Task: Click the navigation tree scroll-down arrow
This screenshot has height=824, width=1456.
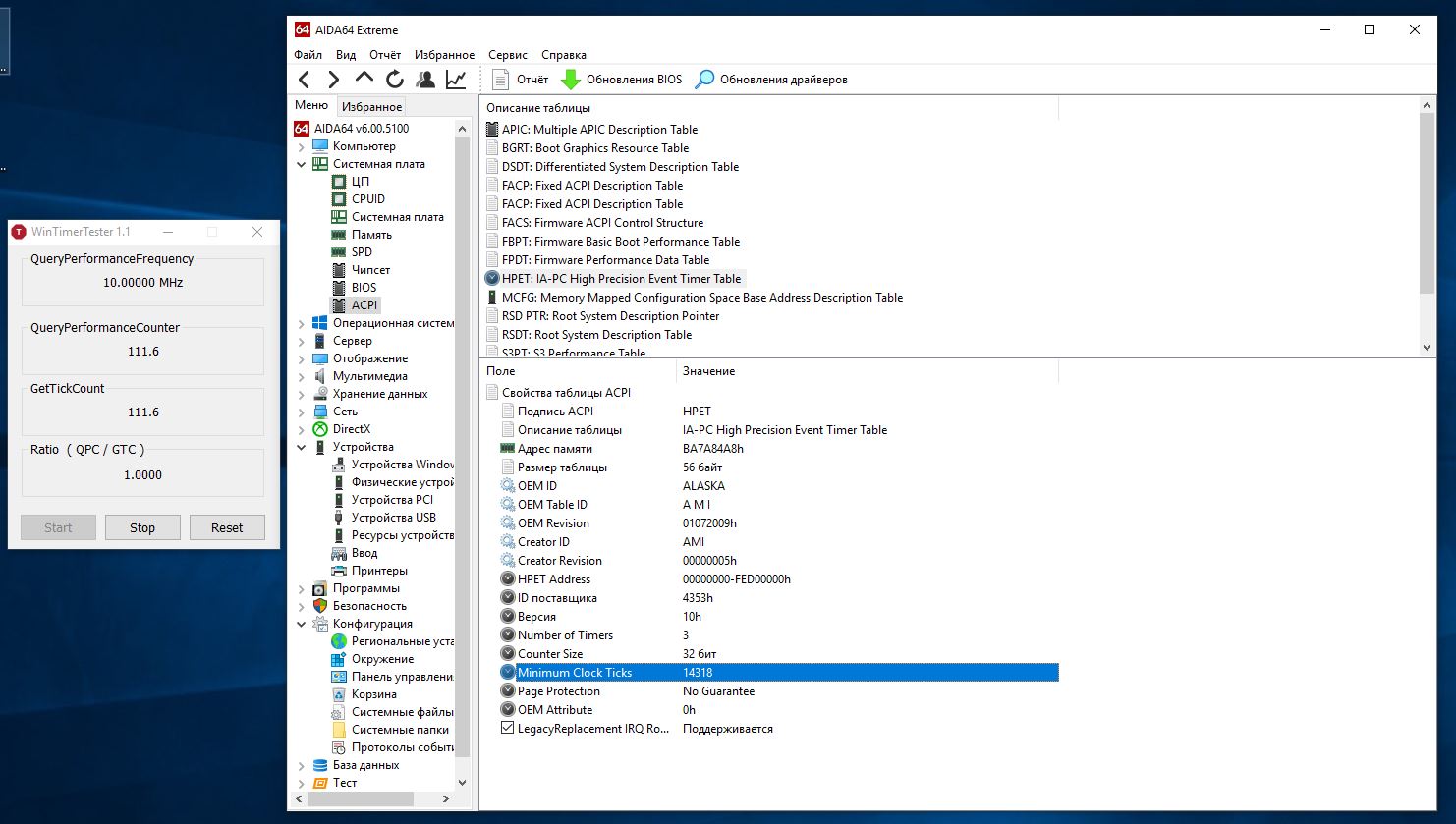Action: (463, 783)
